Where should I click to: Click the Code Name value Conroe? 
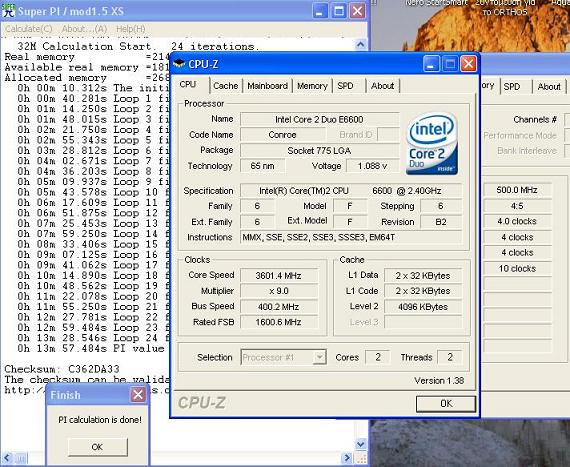(282, 134)
